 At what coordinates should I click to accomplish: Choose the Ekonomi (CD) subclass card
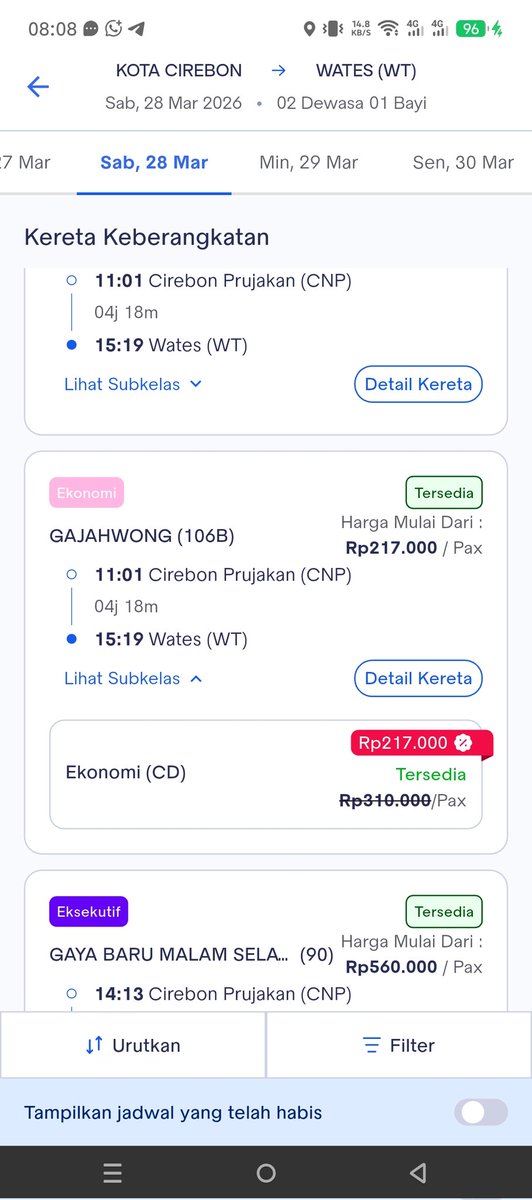tap(266, 774)
